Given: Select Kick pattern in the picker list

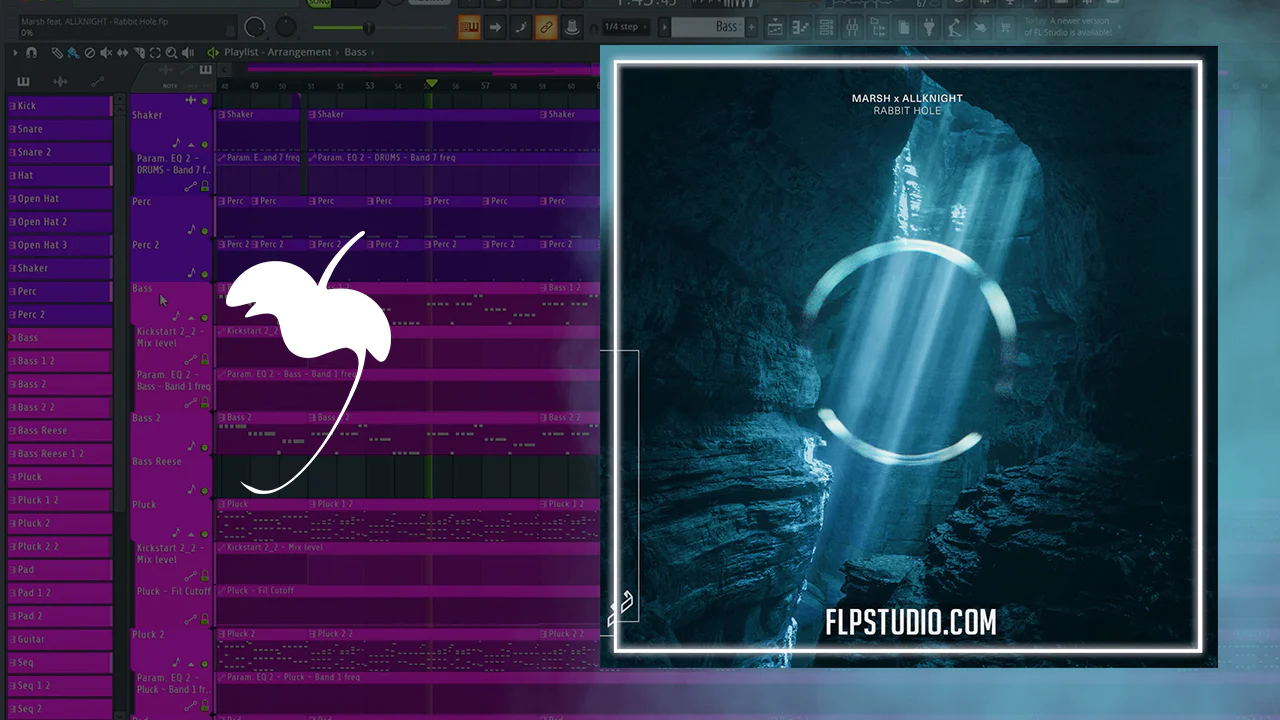Looking at the screenshot, I should click(x=59, y=106).
